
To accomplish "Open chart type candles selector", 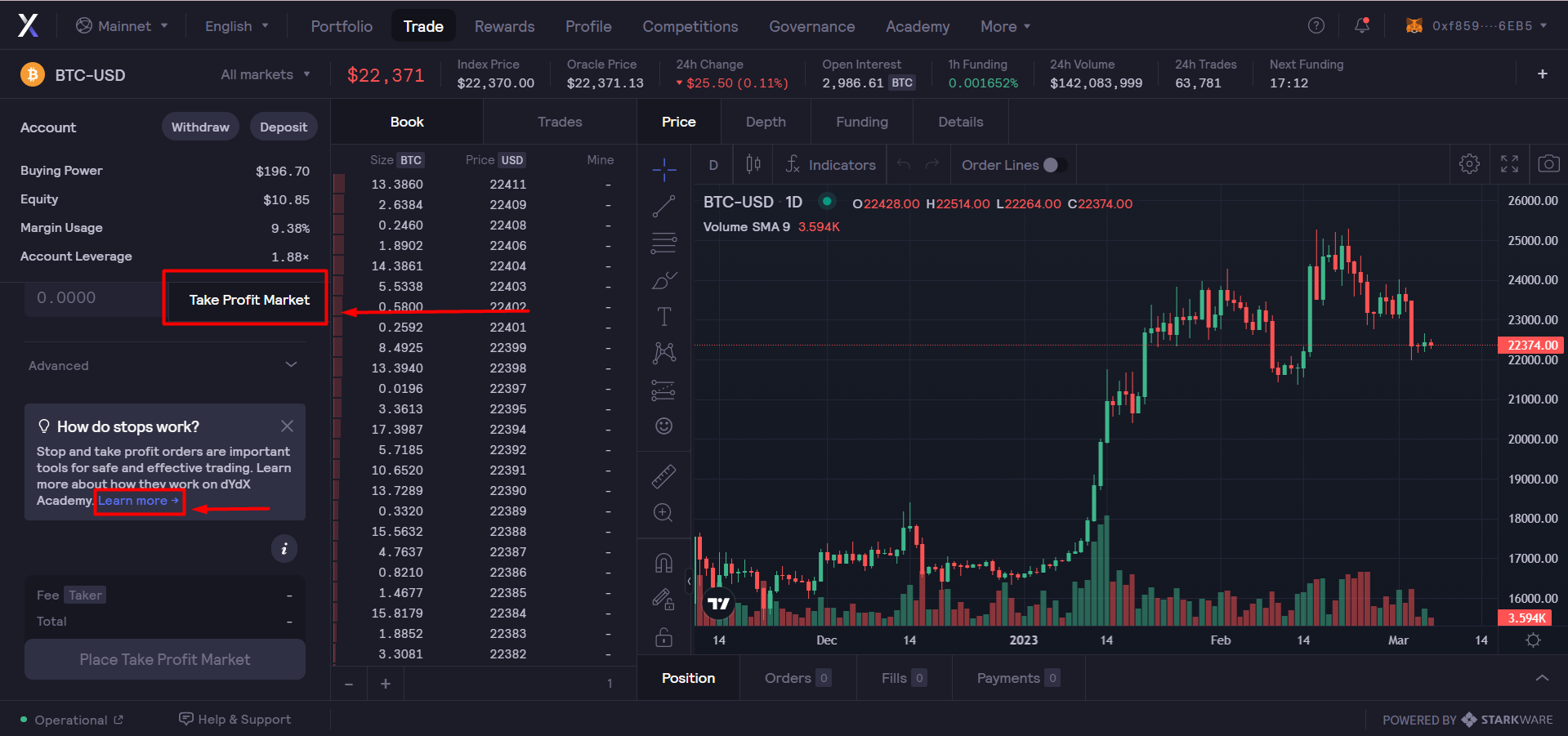I will 753,164.
